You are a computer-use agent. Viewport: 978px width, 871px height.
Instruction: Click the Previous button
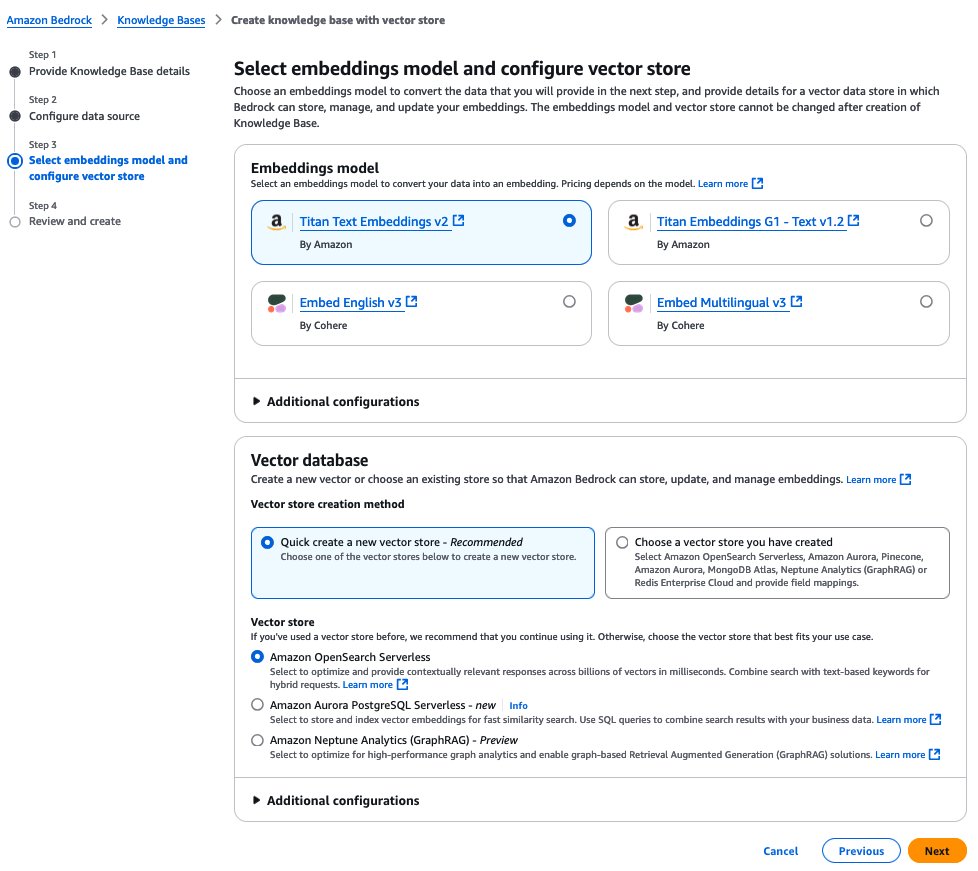click(861, 851)
